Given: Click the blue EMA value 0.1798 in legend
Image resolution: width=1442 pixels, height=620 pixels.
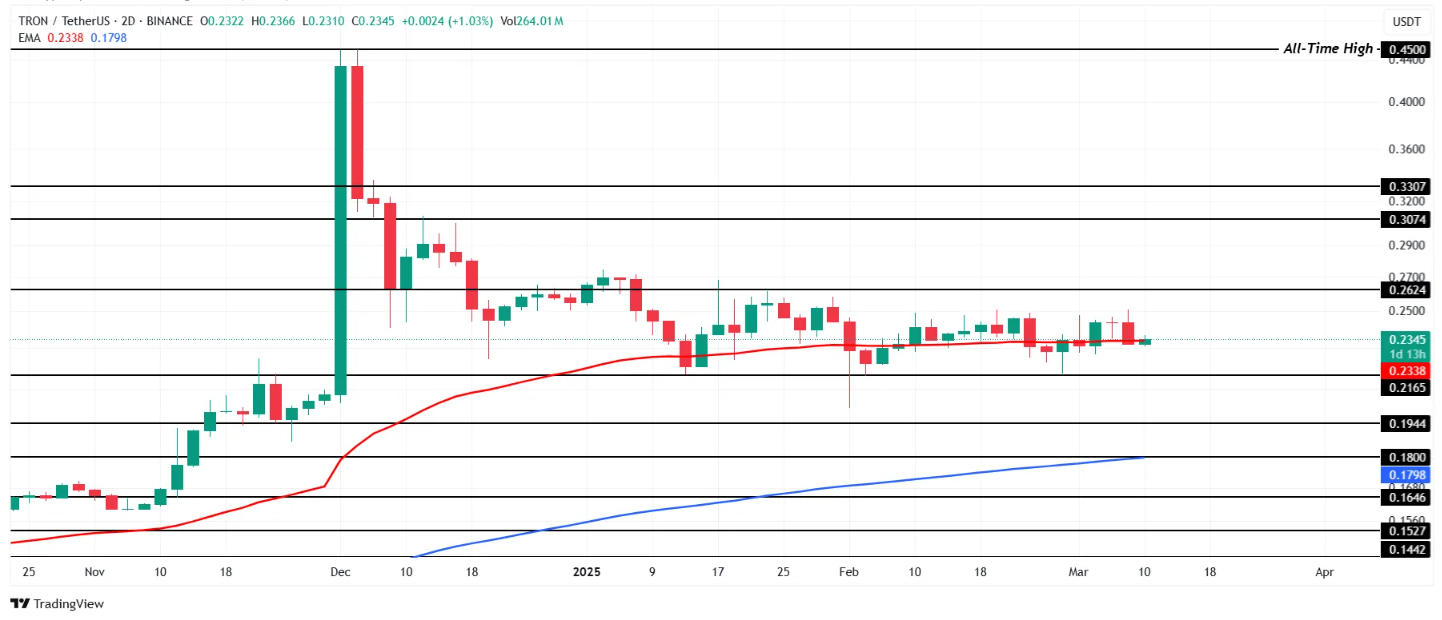Looking at the screenshot, I should pyautogui.click(x=108, y=37).
